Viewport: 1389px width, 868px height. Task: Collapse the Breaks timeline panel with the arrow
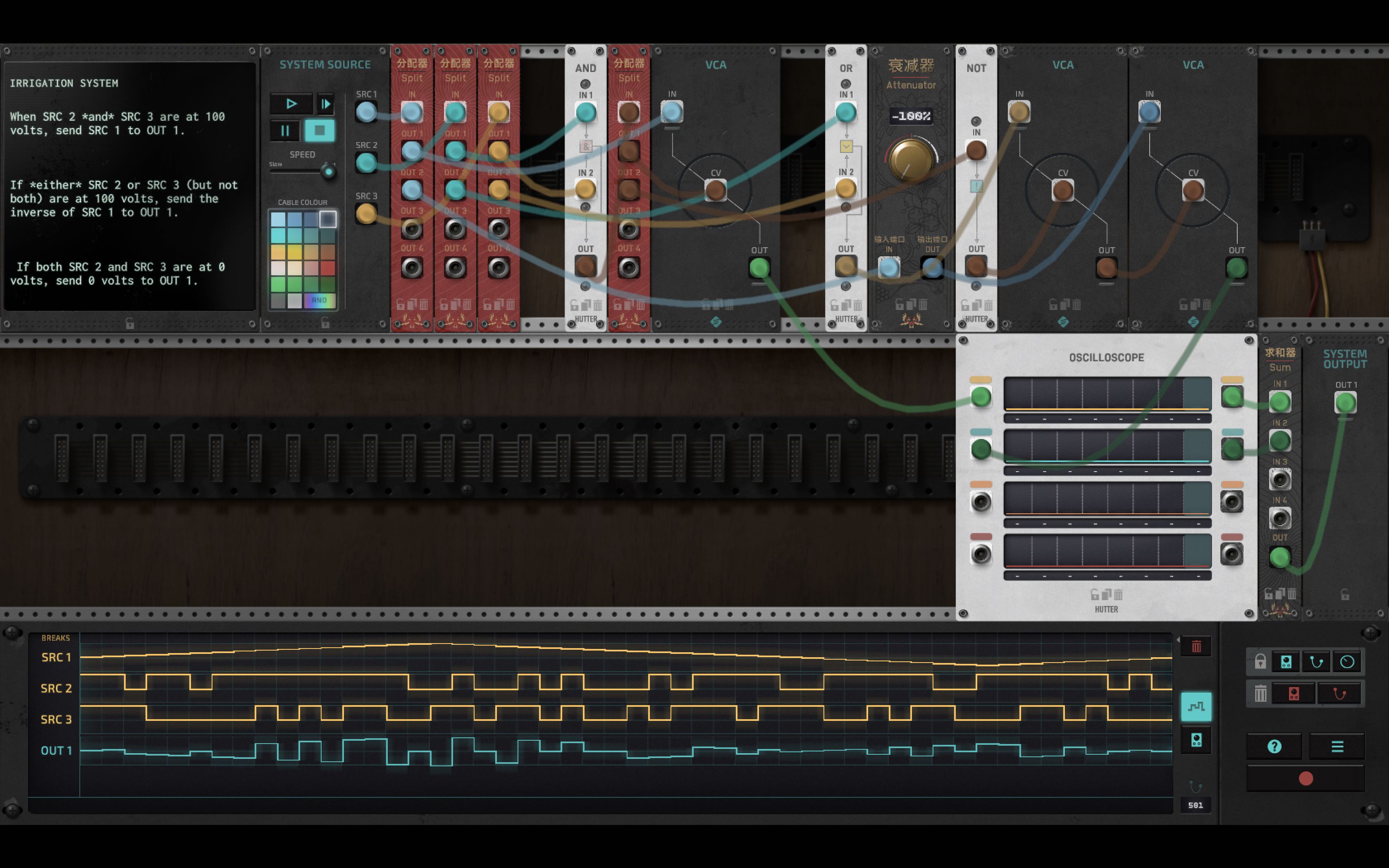[1178, 639]
